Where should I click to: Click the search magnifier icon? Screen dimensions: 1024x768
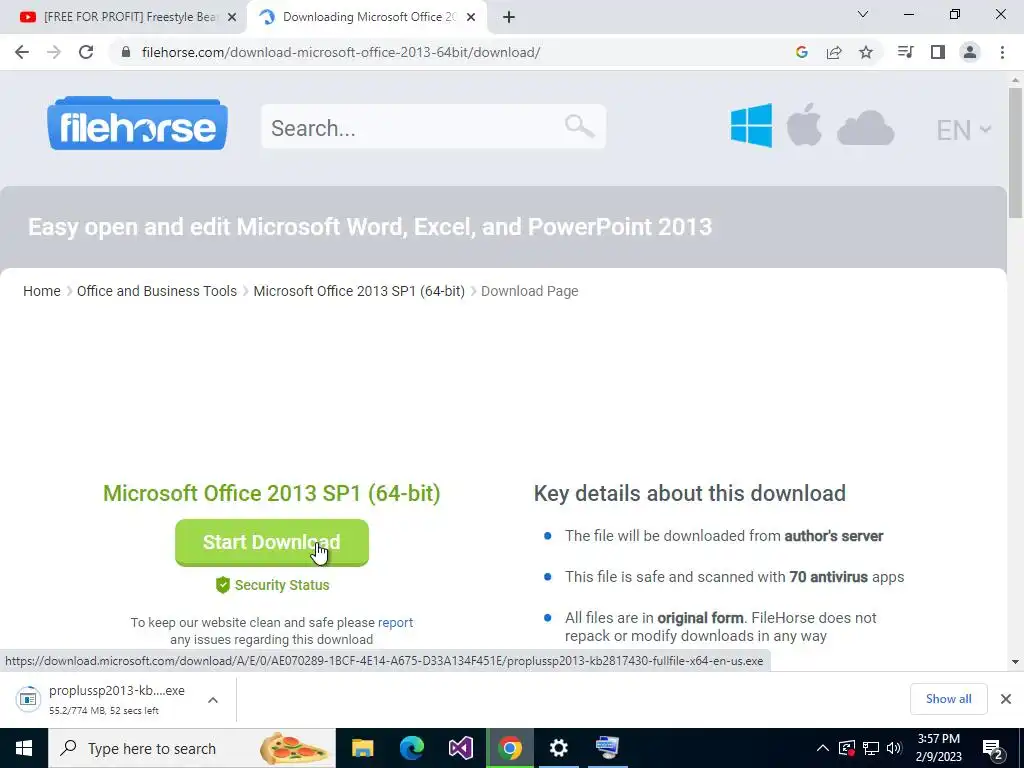(579, 126)
